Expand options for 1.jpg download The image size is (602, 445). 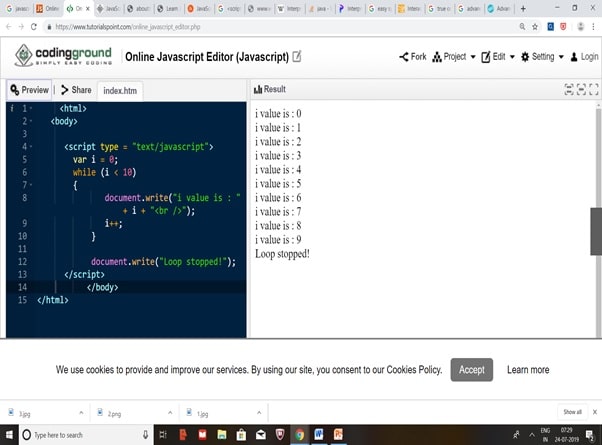259,413
